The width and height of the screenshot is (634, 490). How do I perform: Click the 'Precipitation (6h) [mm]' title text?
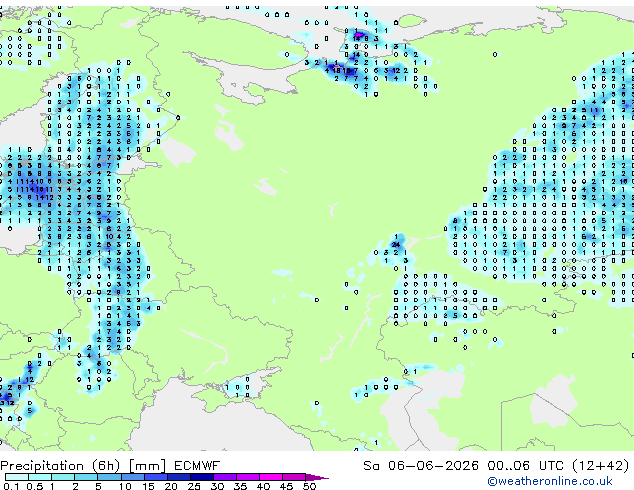83,466
